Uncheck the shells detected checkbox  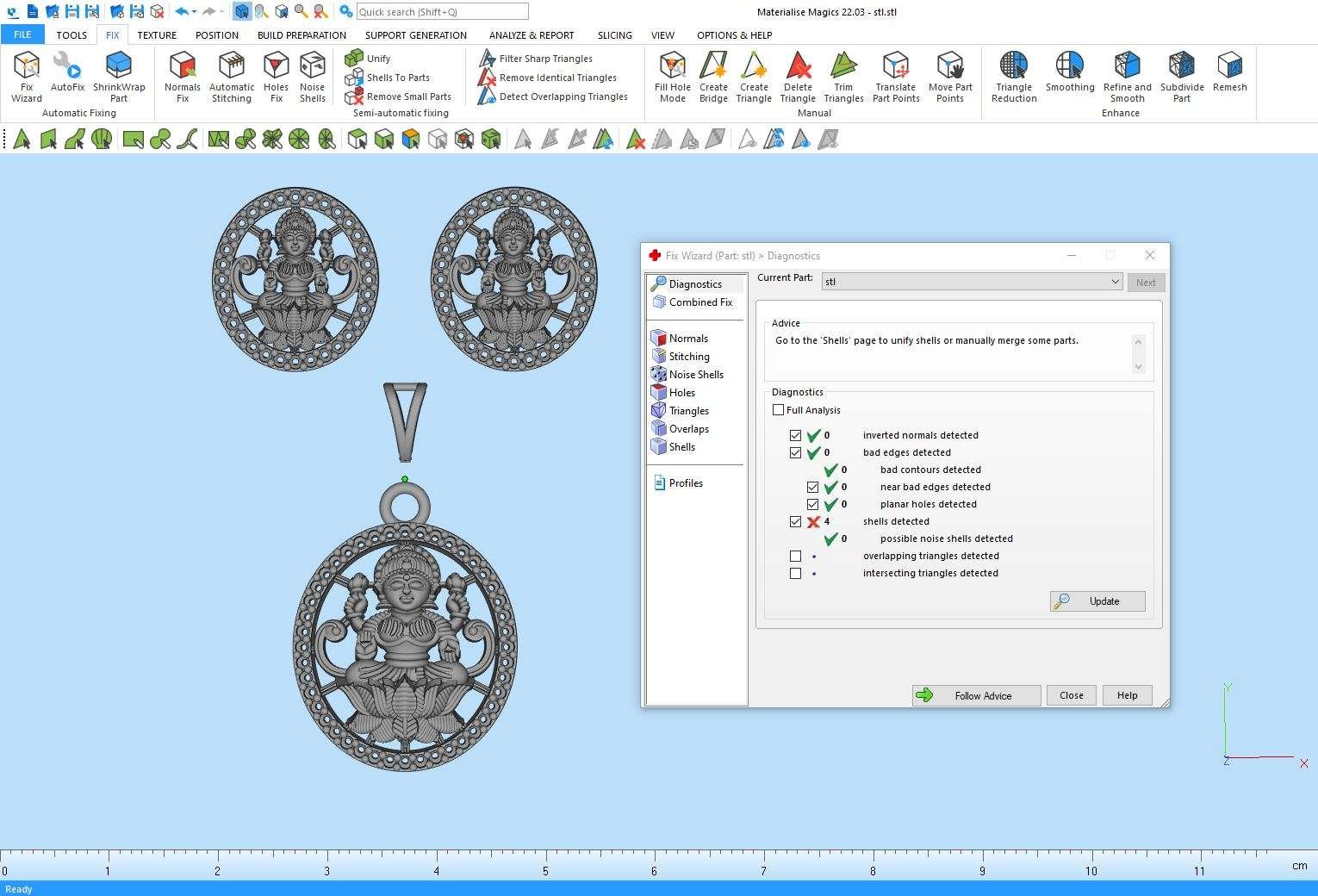(795, 522)
